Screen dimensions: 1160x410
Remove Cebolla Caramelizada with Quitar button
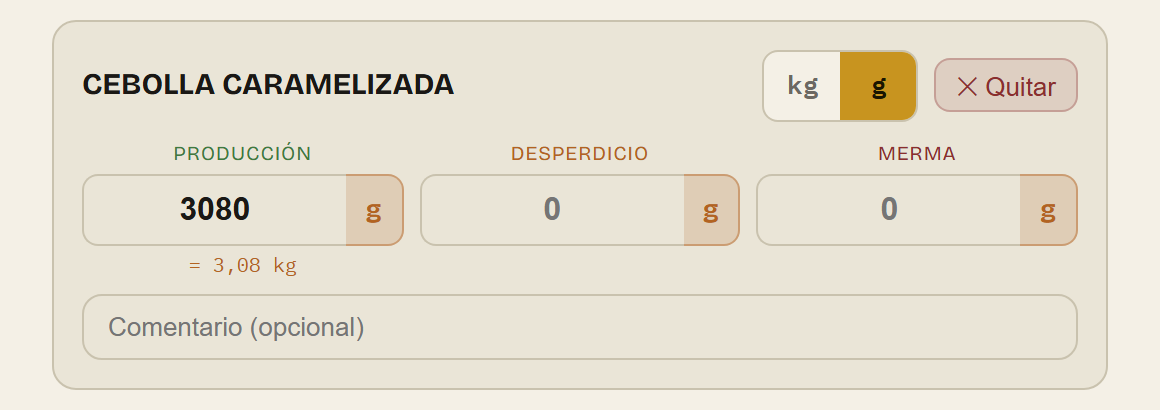(1005, 85)
